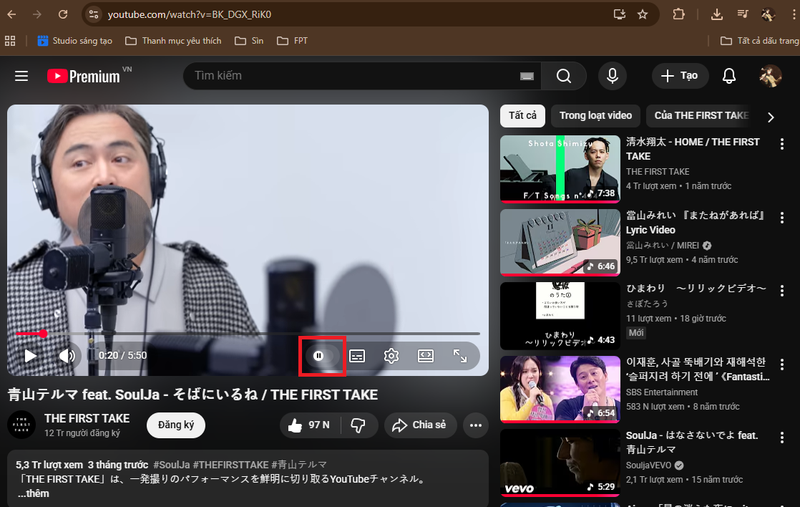Enter fullscreen mode
This screenshot has width=800, height=507.
click(460, 356)
